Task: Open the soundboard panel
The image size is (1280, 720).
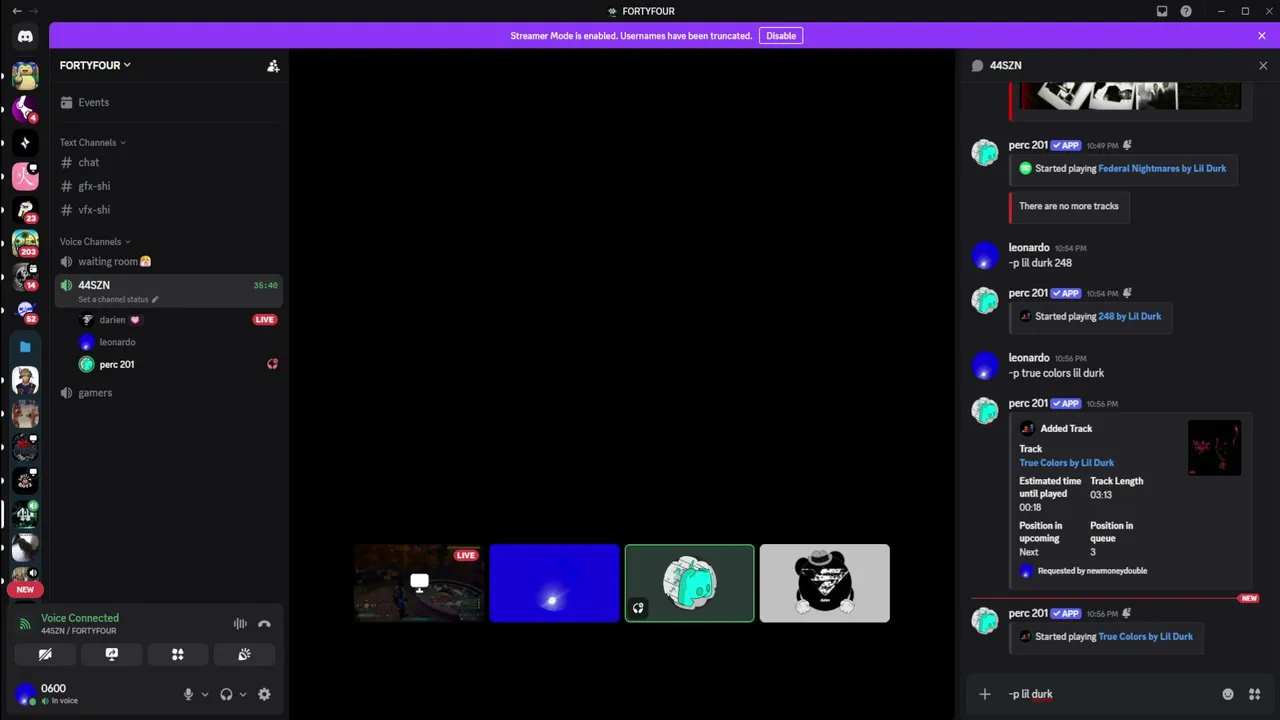Action: (x=244, y=654)
